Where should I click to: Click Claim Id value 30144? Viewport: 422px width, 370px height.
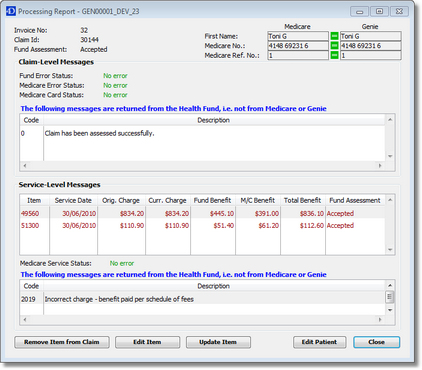click(89, 40)
